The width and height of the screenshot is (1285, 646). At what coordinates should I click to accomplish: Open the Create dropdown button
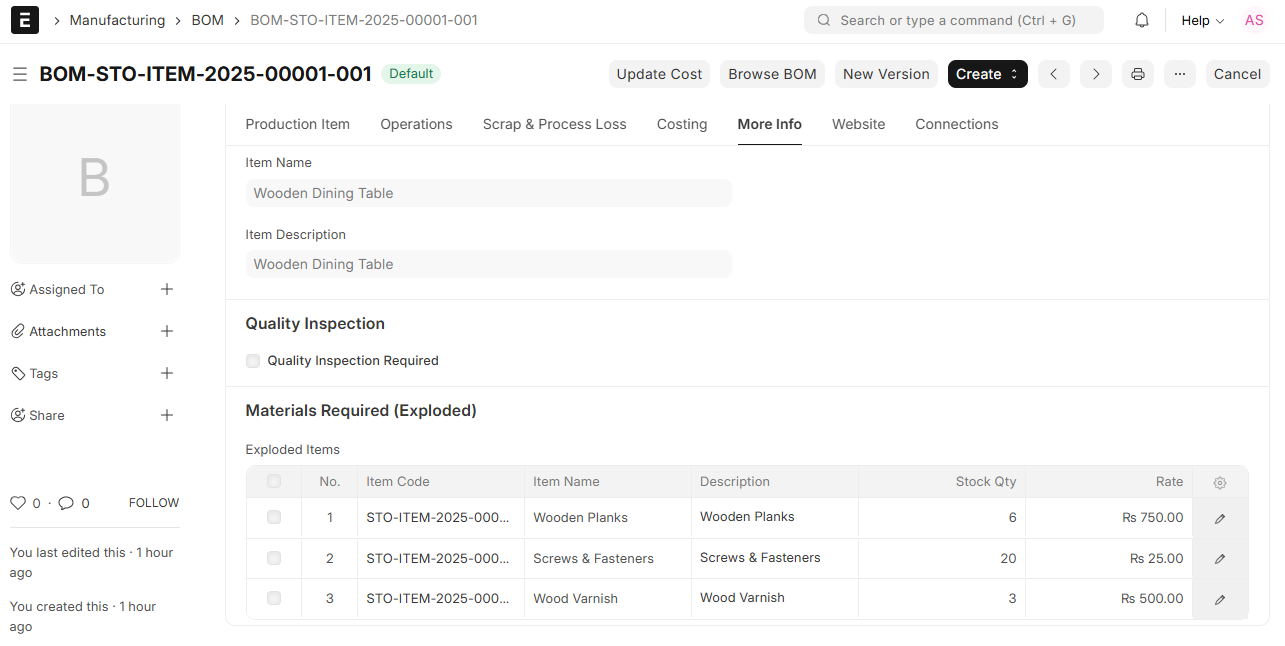(x=987, y=74)
